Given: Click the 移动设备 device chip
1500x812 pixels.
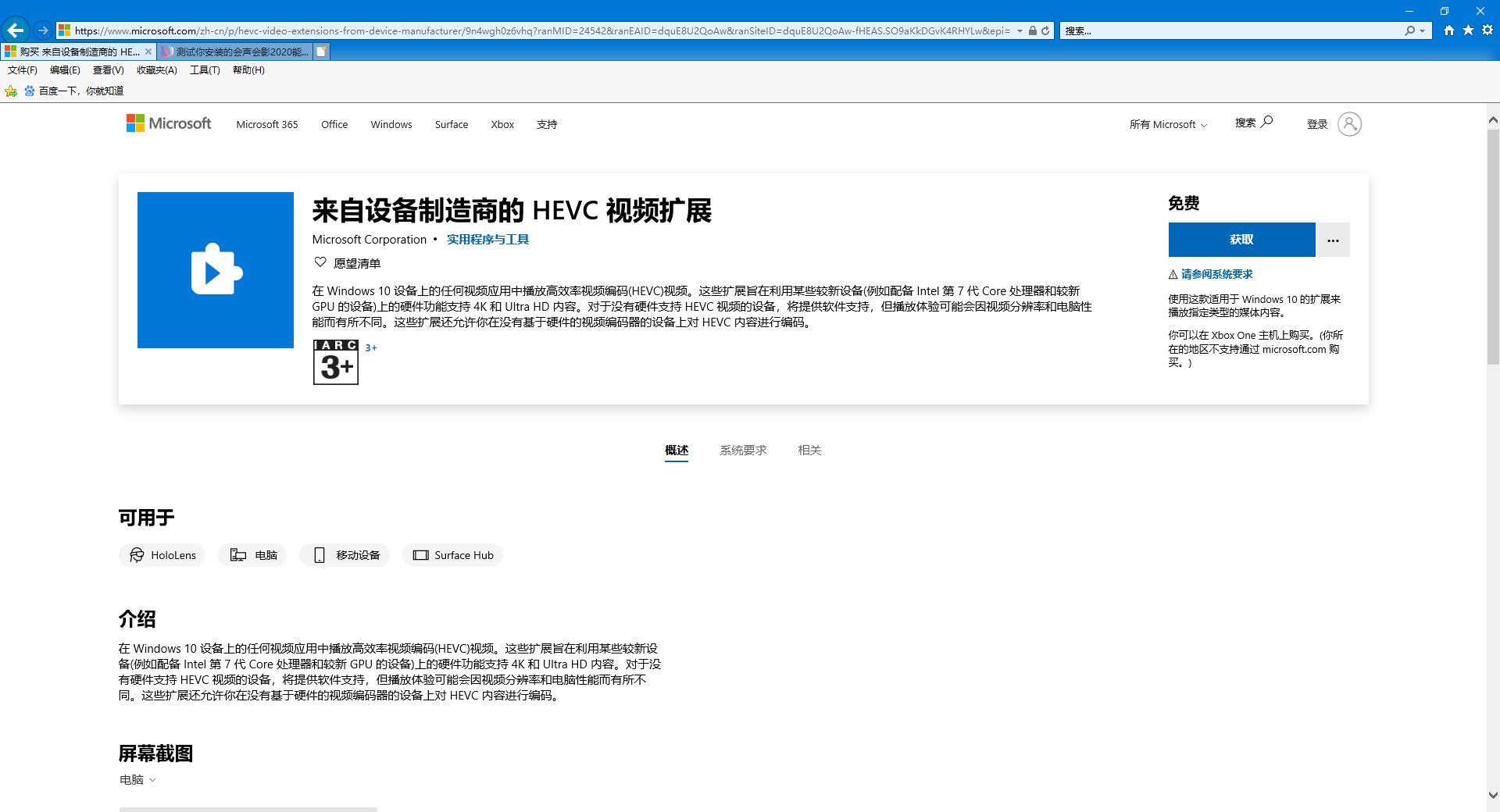Looking at the screenshot, I should (x=345, y=555).
